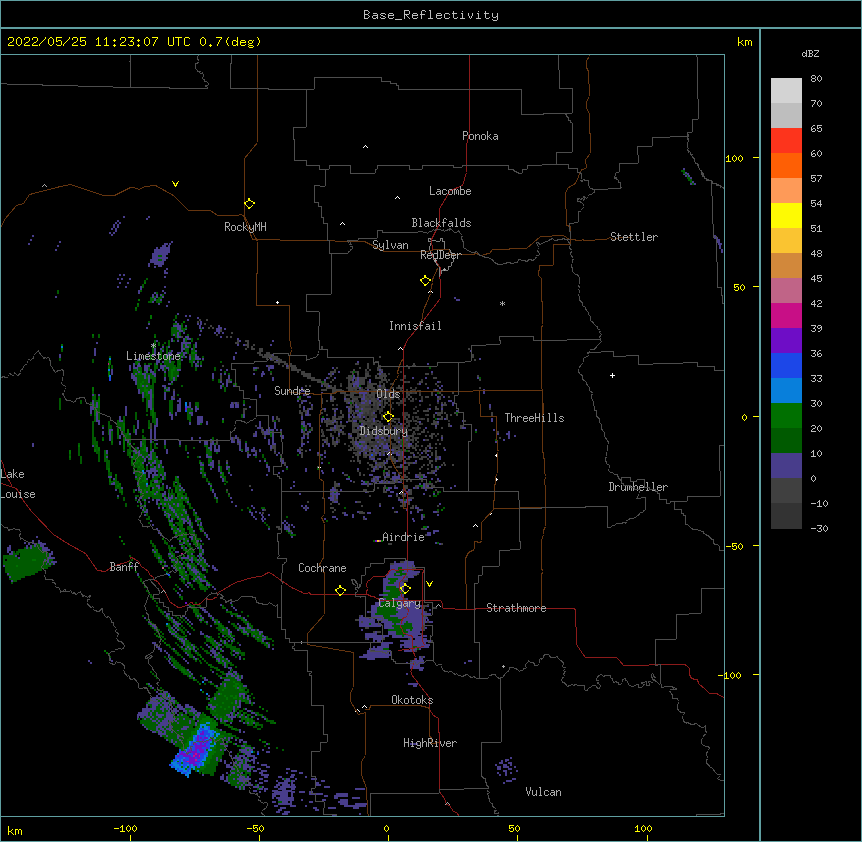Select the purple 36-39 dBZ legend swatch
The image size is (862, 842).
(786, 341)
